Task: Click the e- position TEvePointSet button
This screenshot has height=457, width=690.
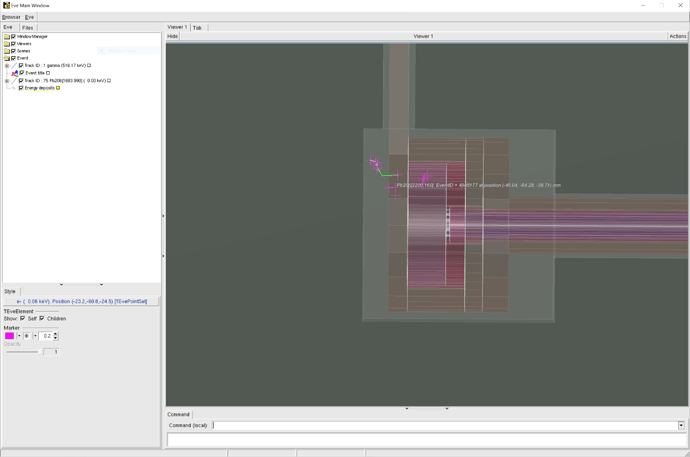Action: point(81,301)
